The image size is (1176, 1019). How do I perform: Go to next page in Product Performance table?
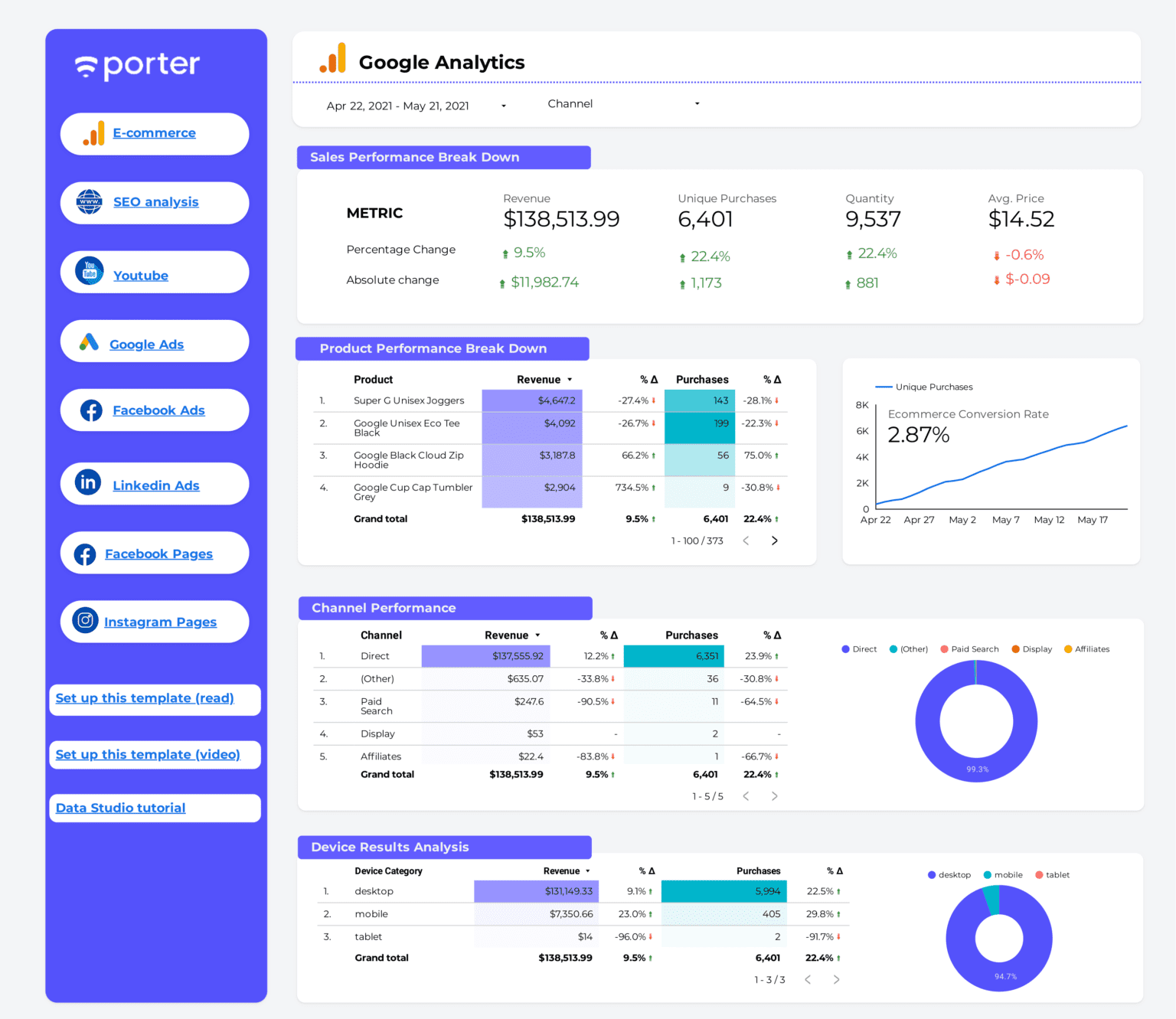(774, 541)
